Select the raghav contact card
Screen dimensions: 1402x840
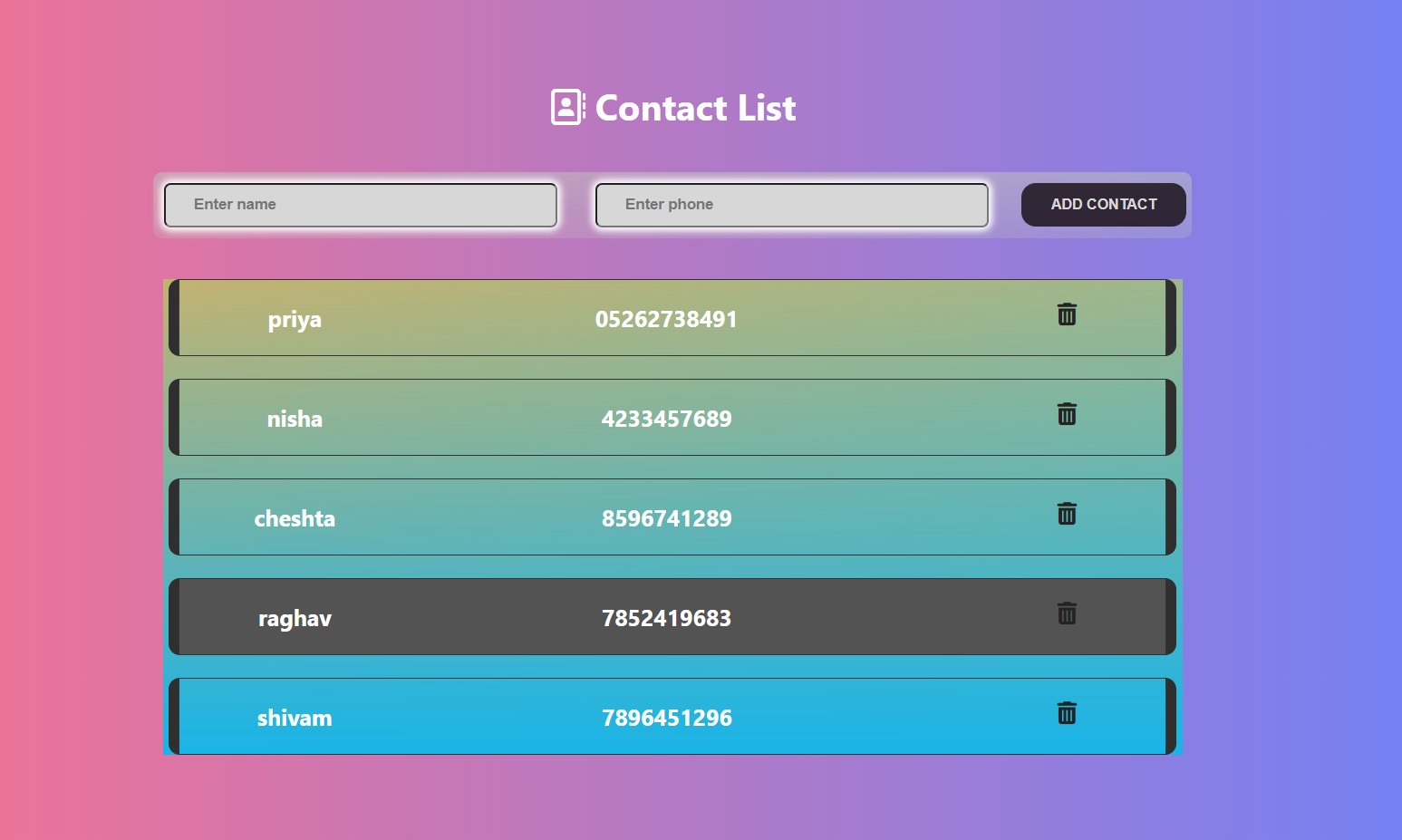544,617
